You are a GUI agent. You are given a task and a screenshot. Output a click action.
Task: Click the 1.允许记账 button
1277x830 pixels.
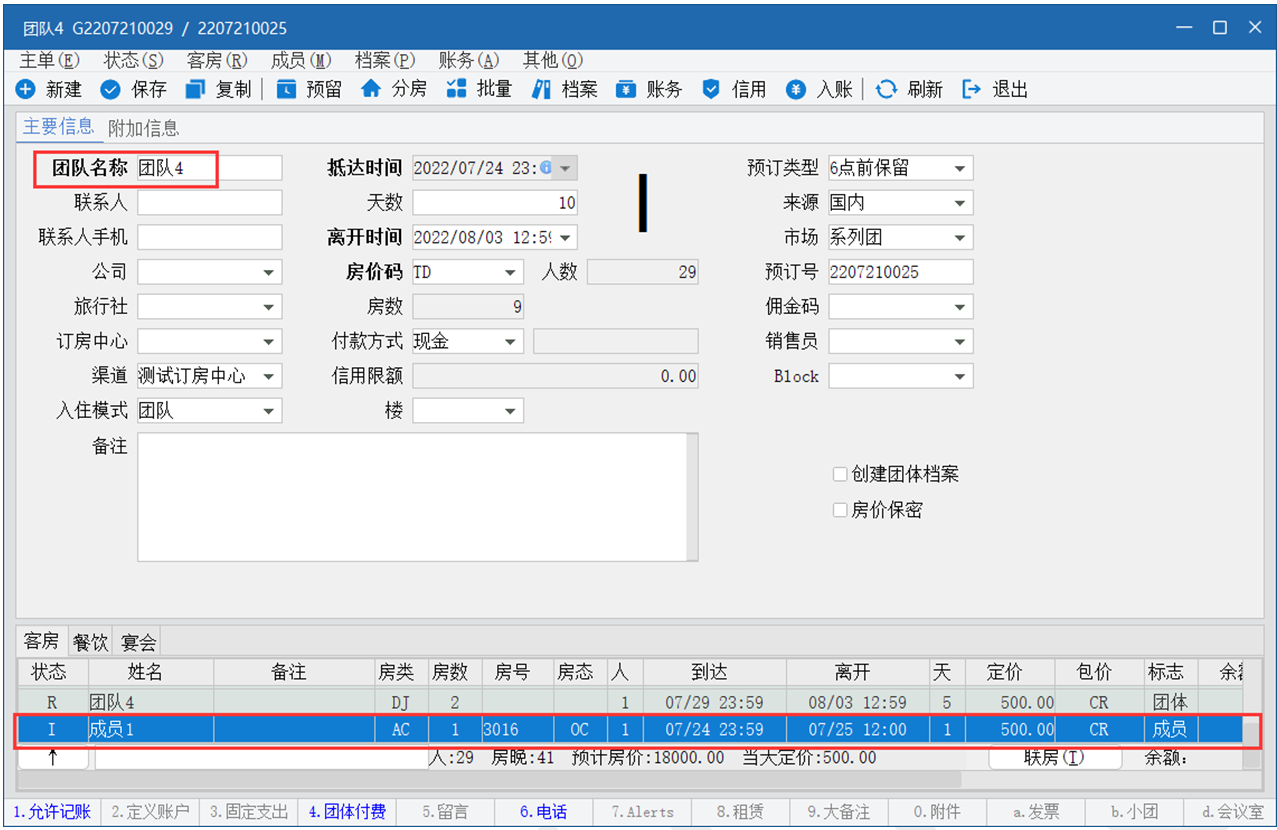pos(52,812)
